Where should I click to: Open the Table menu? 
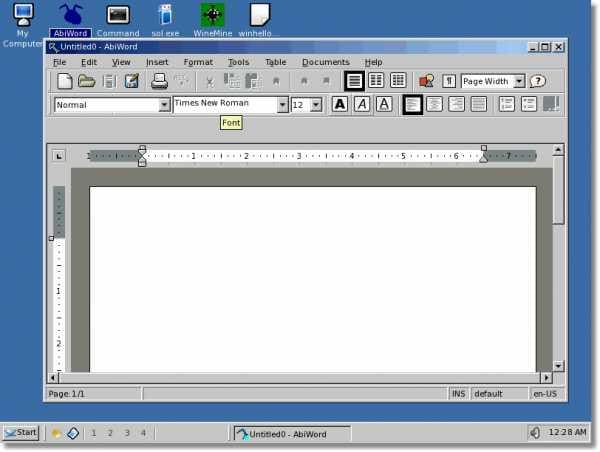pos(276,62)
